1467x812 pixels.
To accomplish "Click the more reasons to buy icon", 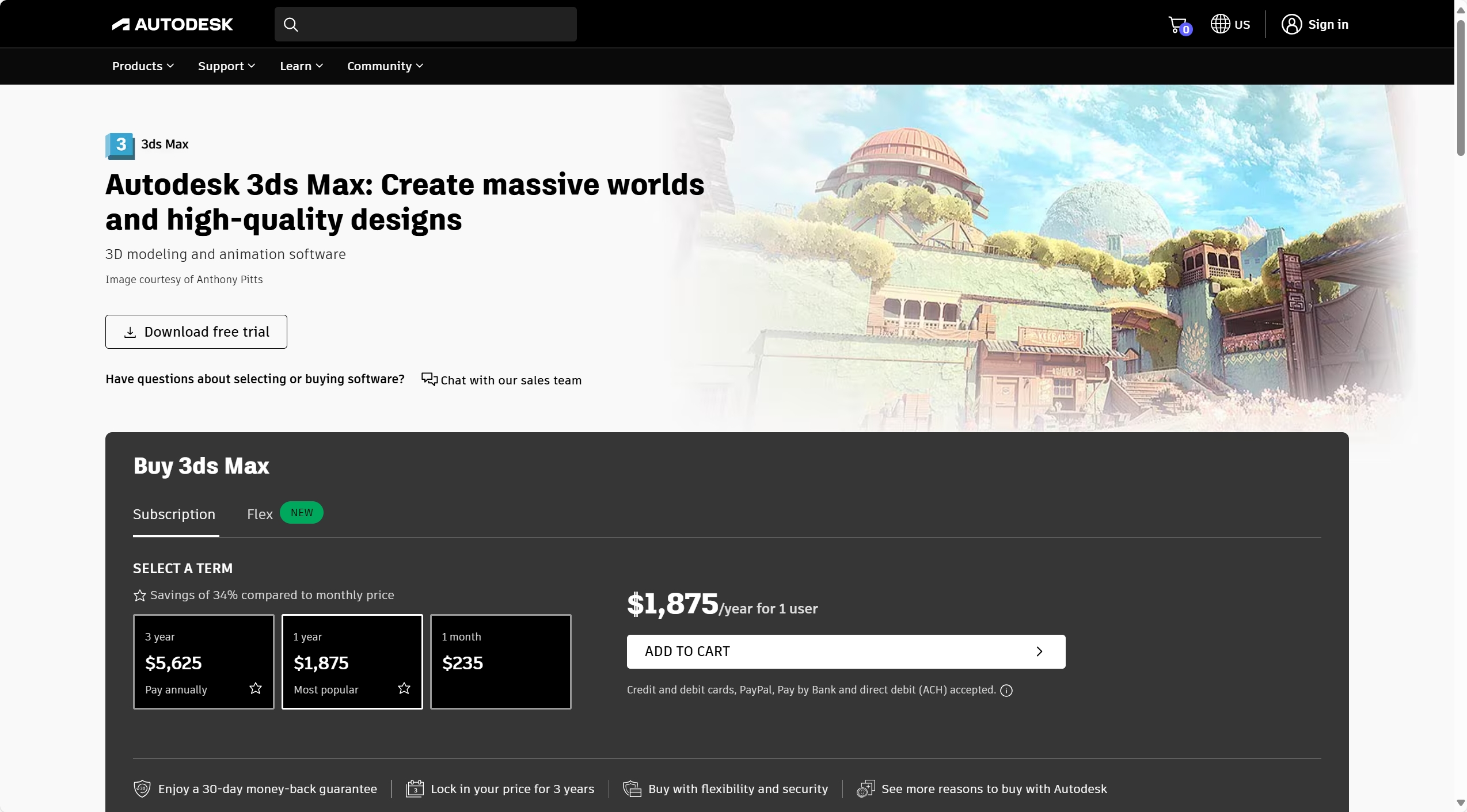I will [866, 788].
